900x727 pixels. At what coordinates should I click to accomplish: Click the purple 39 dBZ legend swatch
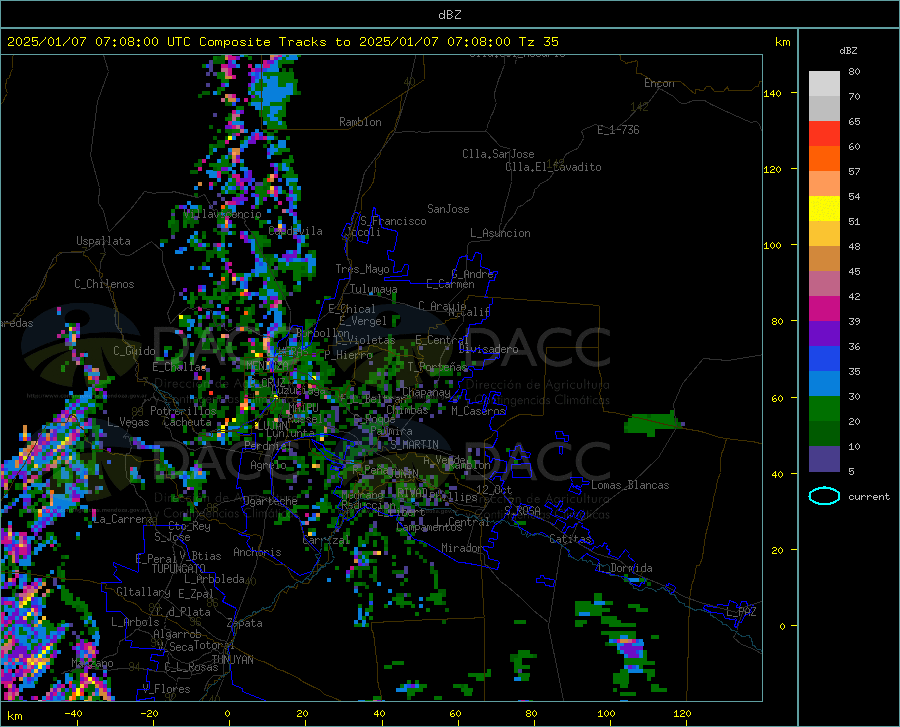824,333
